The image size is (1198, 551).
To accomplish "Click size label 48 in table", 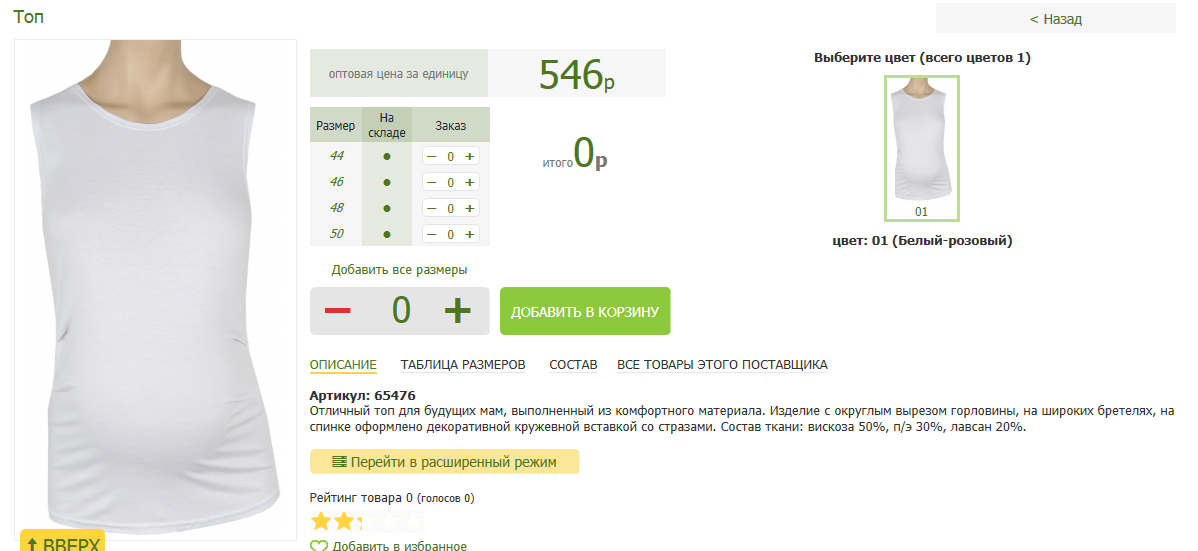I will [x=336, y=207].
